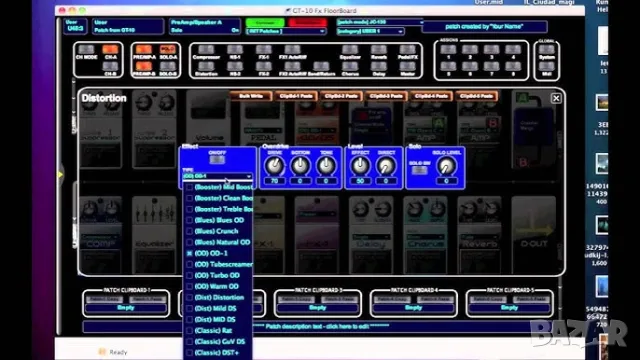
Task: Toggle the SOLO SW switch
Action: [419, 170]
